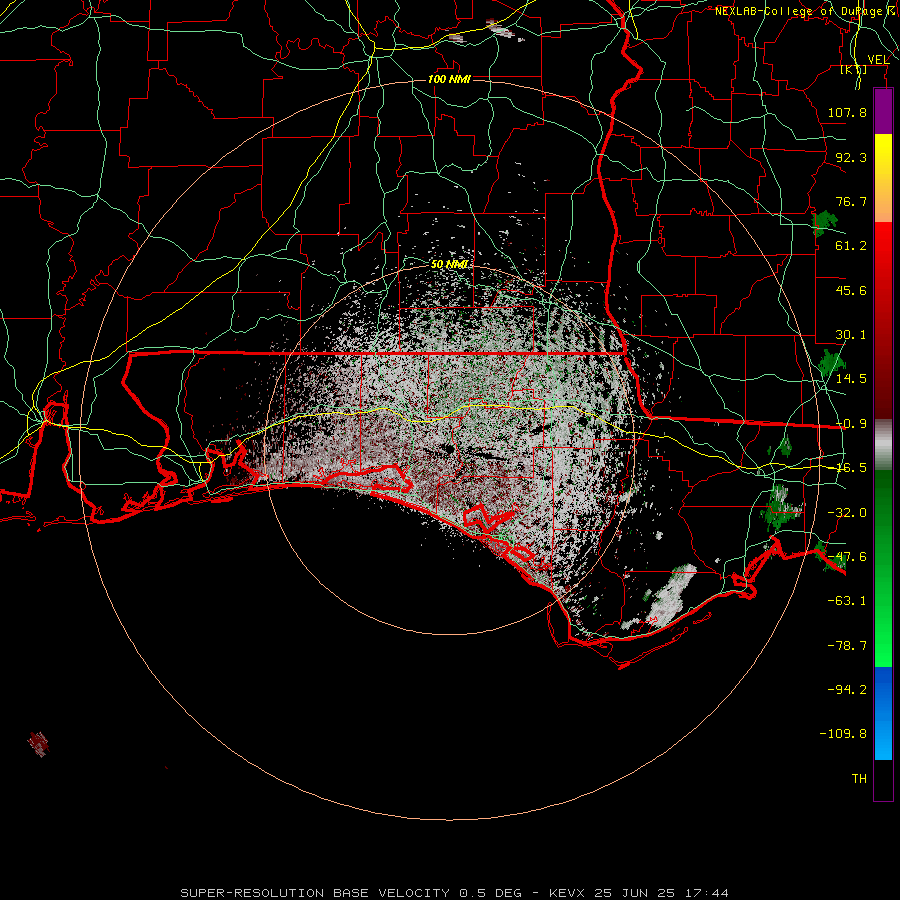
Task: Select the 61.2 value on the velocity scale
Action: (851, 246)
